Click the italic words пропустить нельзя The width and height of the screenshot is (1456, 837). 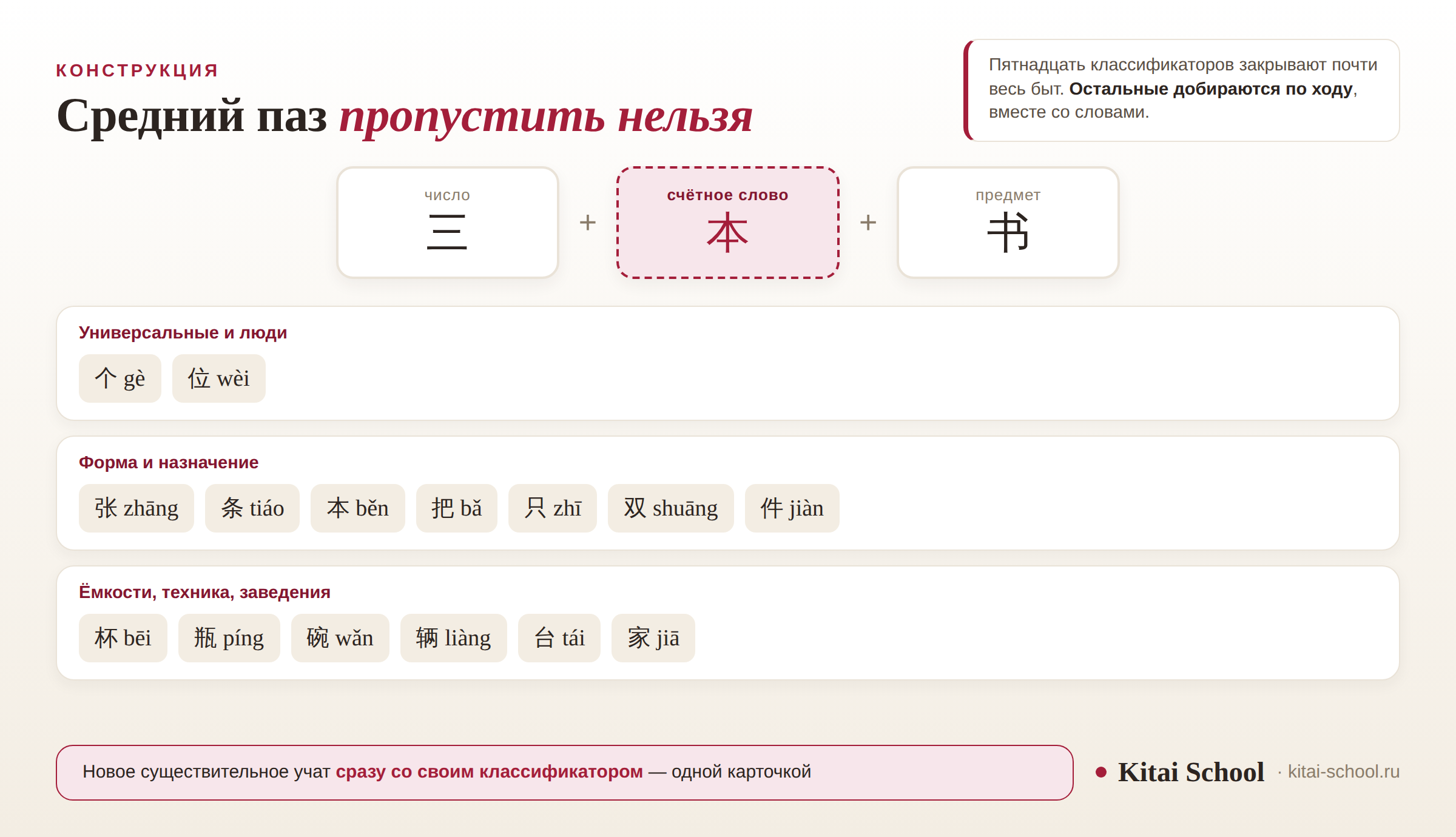pos(546,116)
